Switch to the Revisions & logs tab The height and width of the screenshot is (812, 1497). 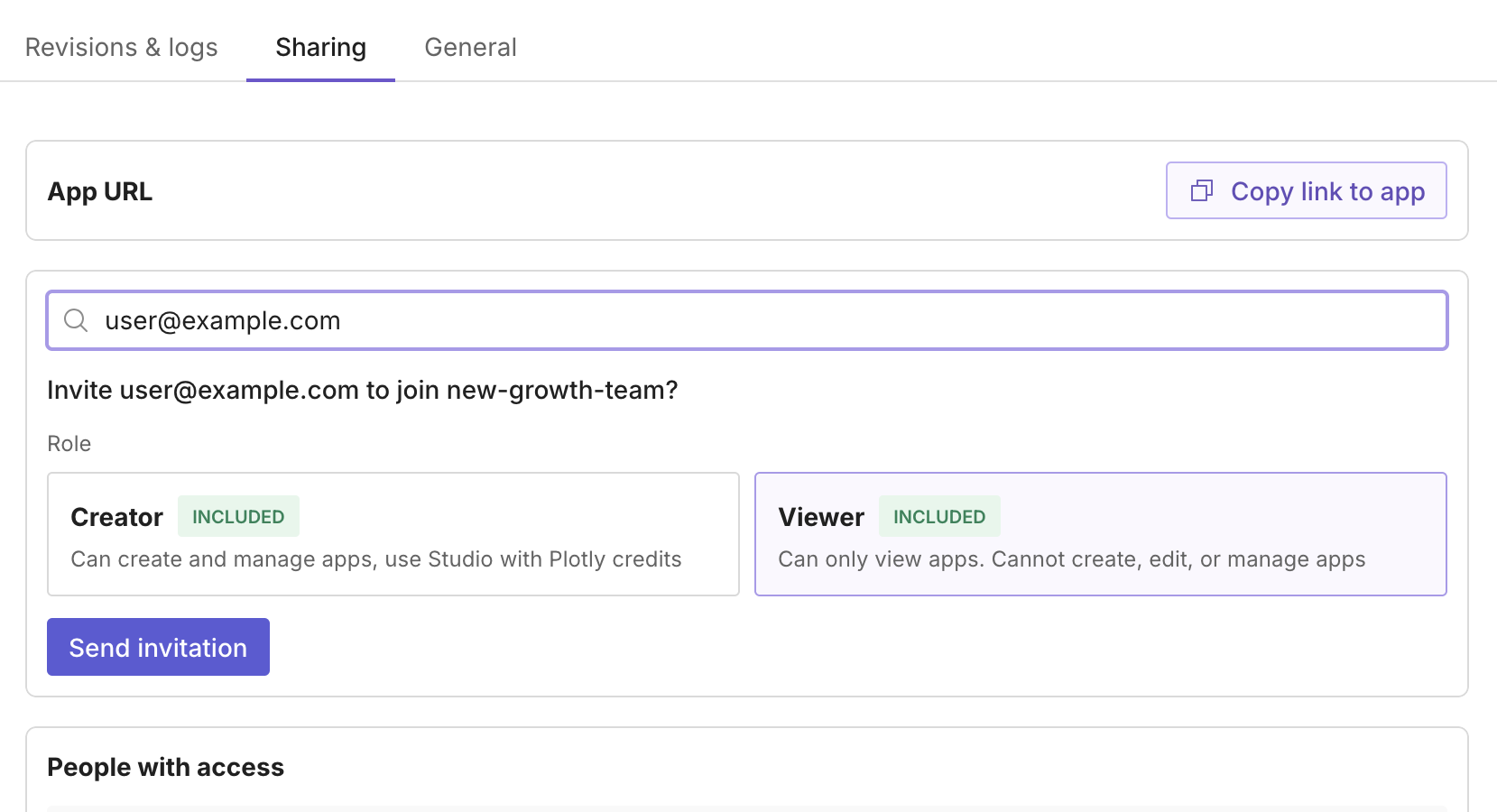(x=122, y=46)
